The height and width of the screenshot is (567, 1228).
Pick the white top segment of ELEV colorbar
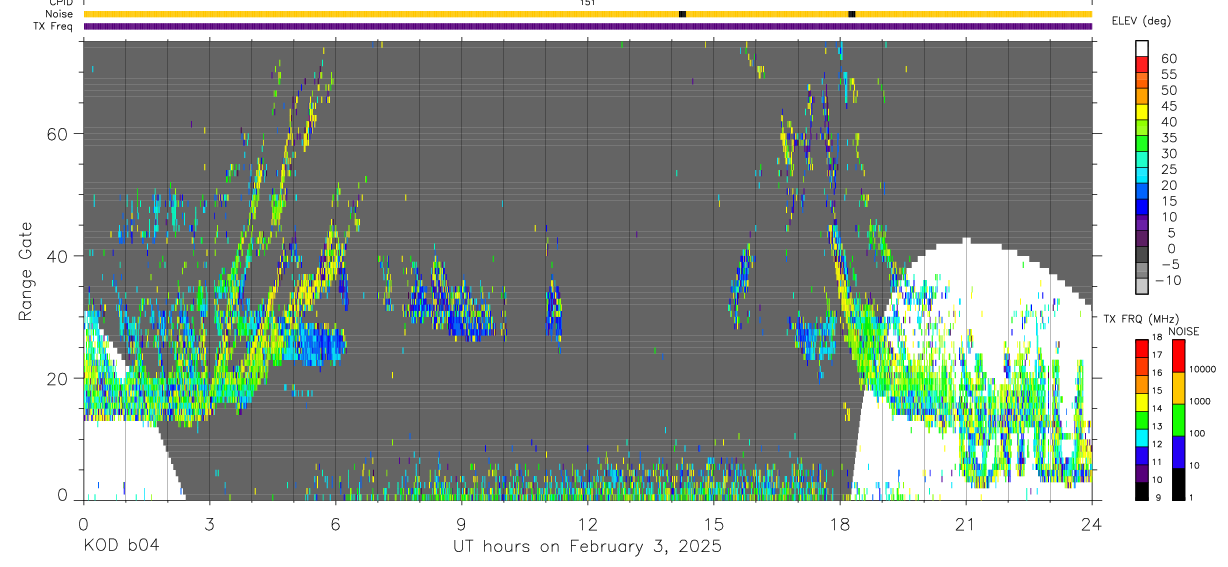pyautogui.click(x=1142, y=47)
